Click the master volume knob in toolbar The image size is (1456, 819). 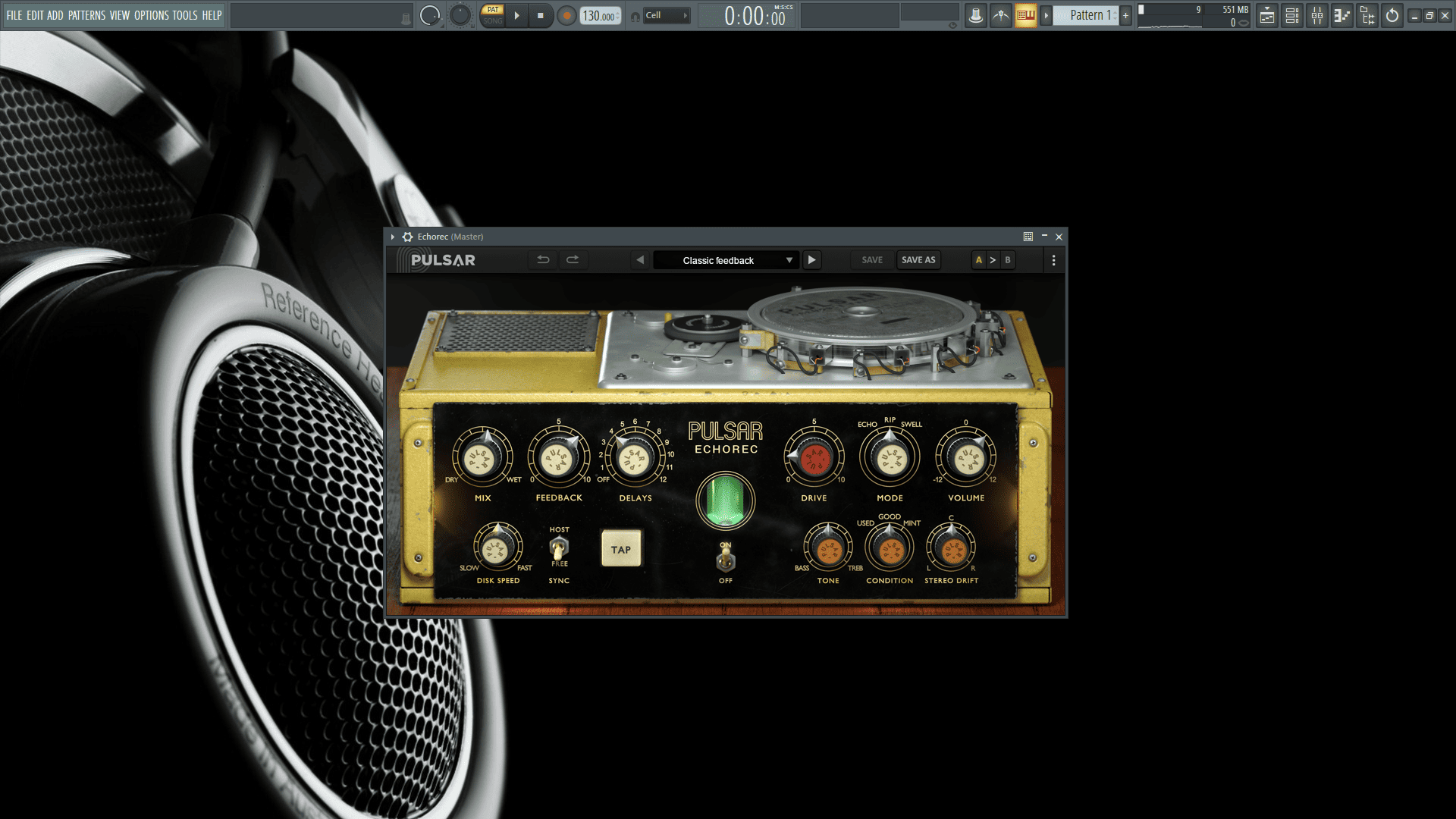(430, 15)
